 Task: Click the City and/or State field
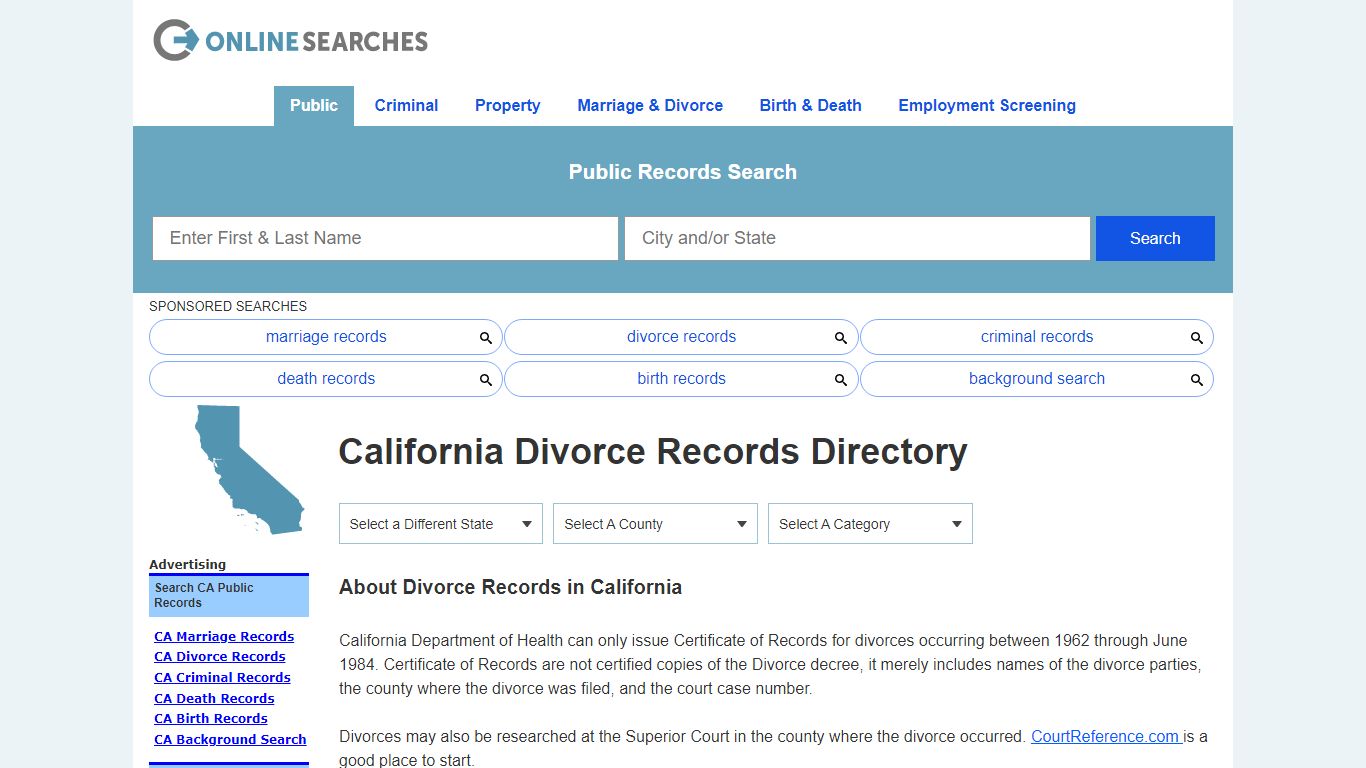tap(857, 238)
